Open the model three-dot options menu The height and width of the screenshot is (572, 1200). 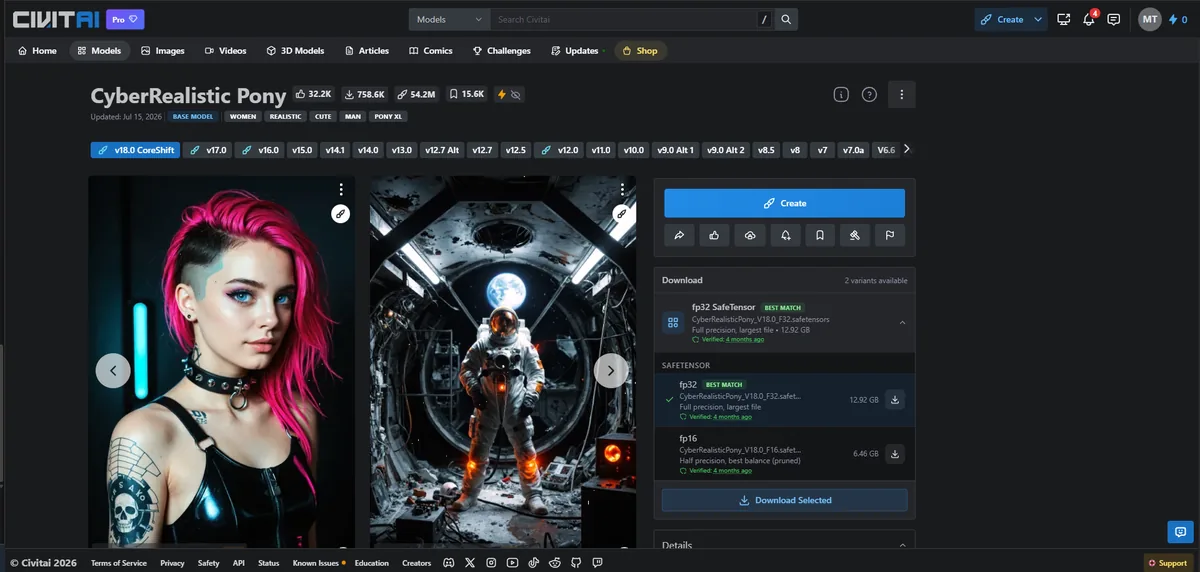pyautogui.click(x=901, y=94)
